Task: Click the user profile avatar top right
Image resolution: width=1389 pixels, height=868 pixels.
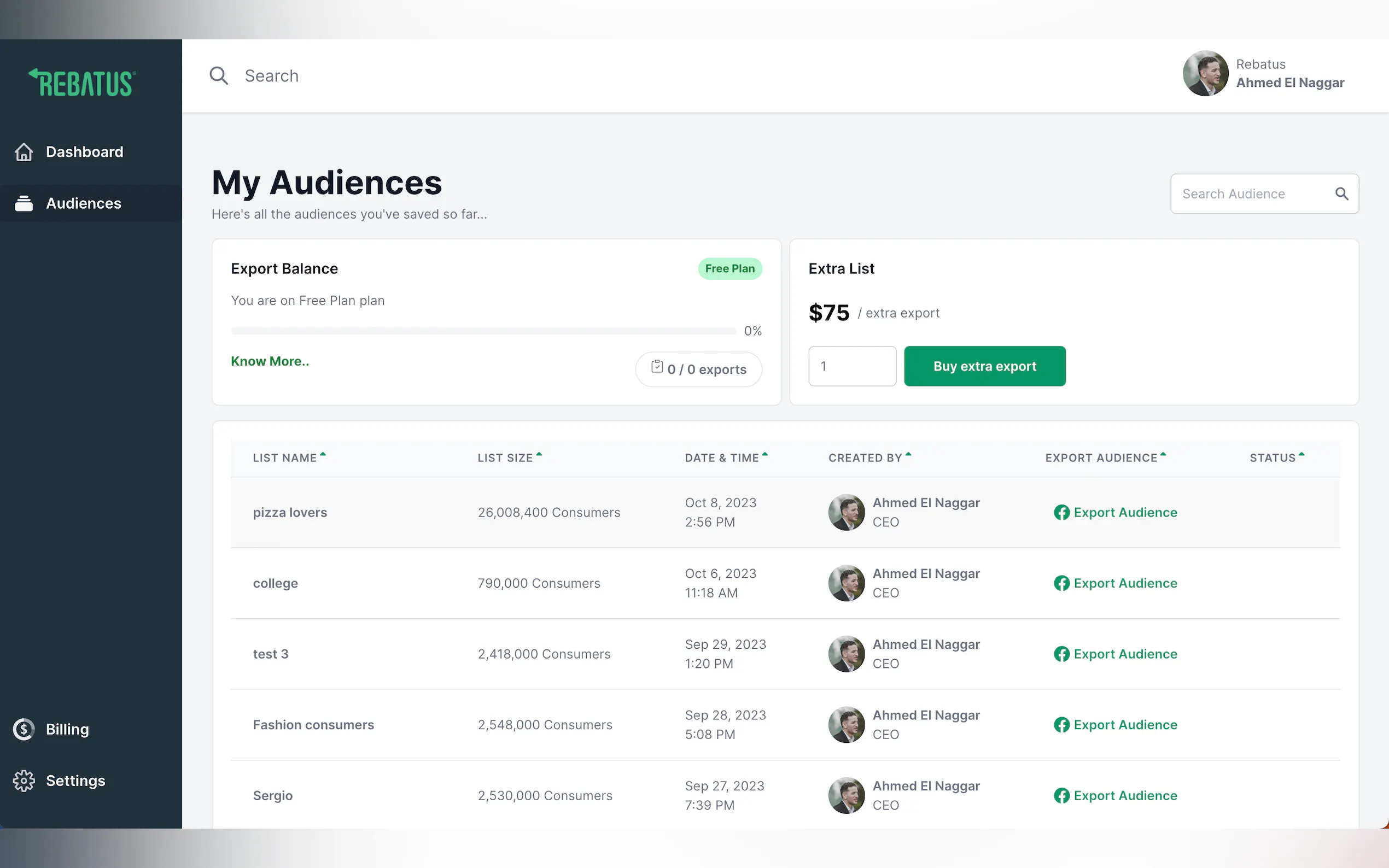Action: coord(1205,73)
